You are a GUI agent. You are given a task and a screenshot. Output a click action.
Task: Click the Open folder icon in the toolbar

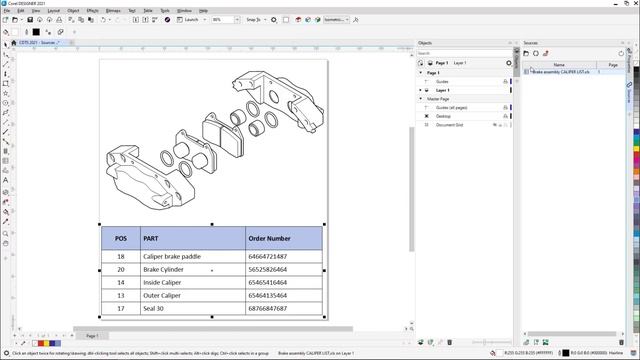point(15,20)
